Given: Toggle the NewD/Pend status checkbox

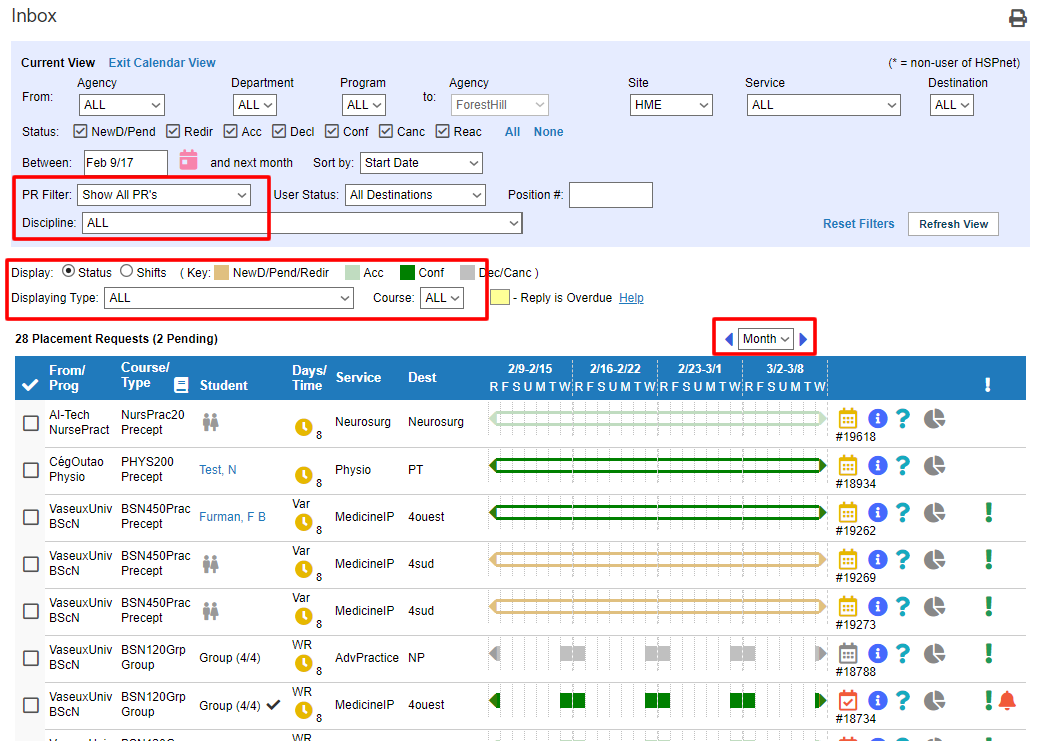Looking at the screenshot, I should click(x=80, y=131).
